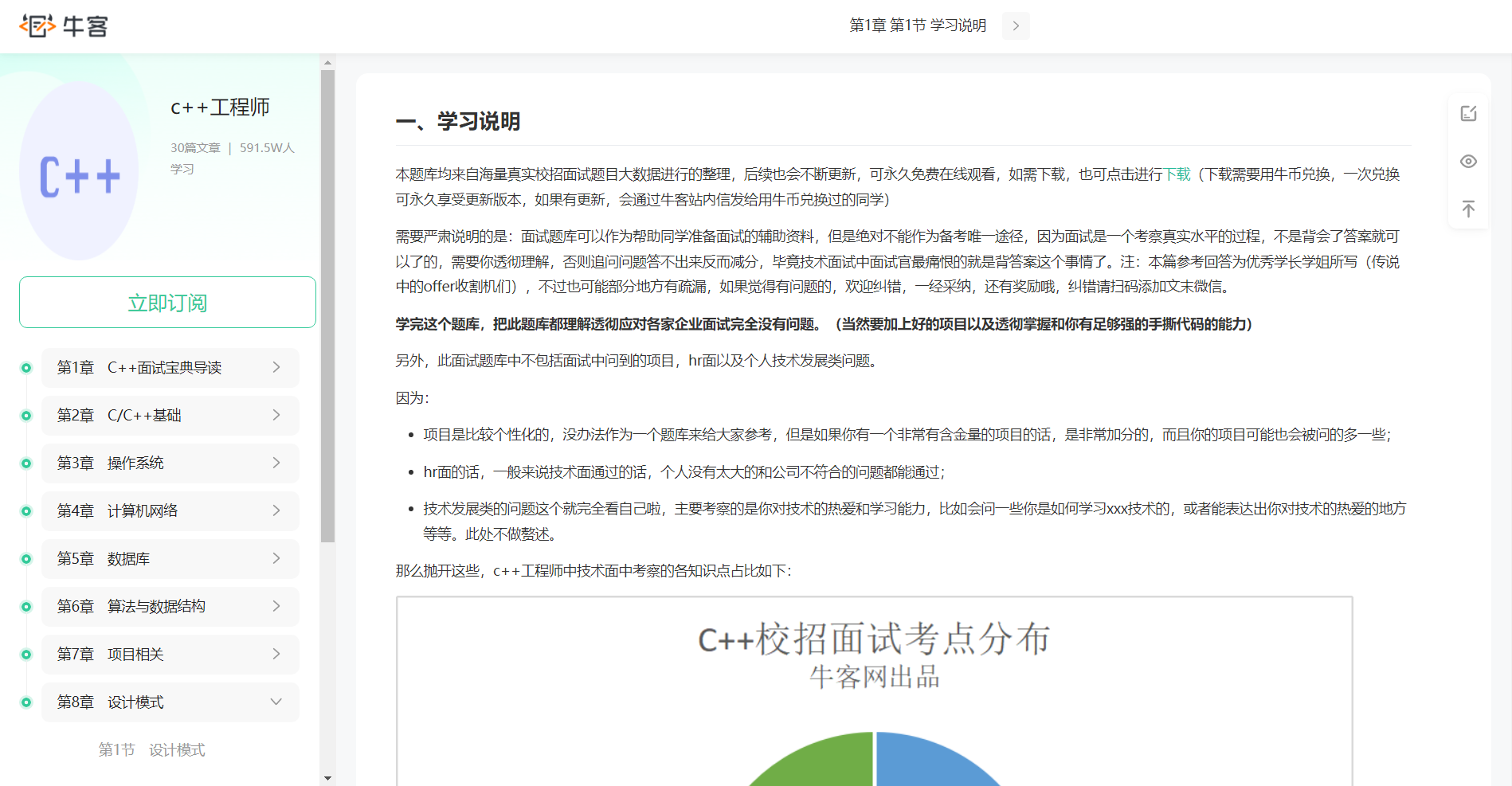Click the next-section arrow beside breadcrumb

(1015, 25)
